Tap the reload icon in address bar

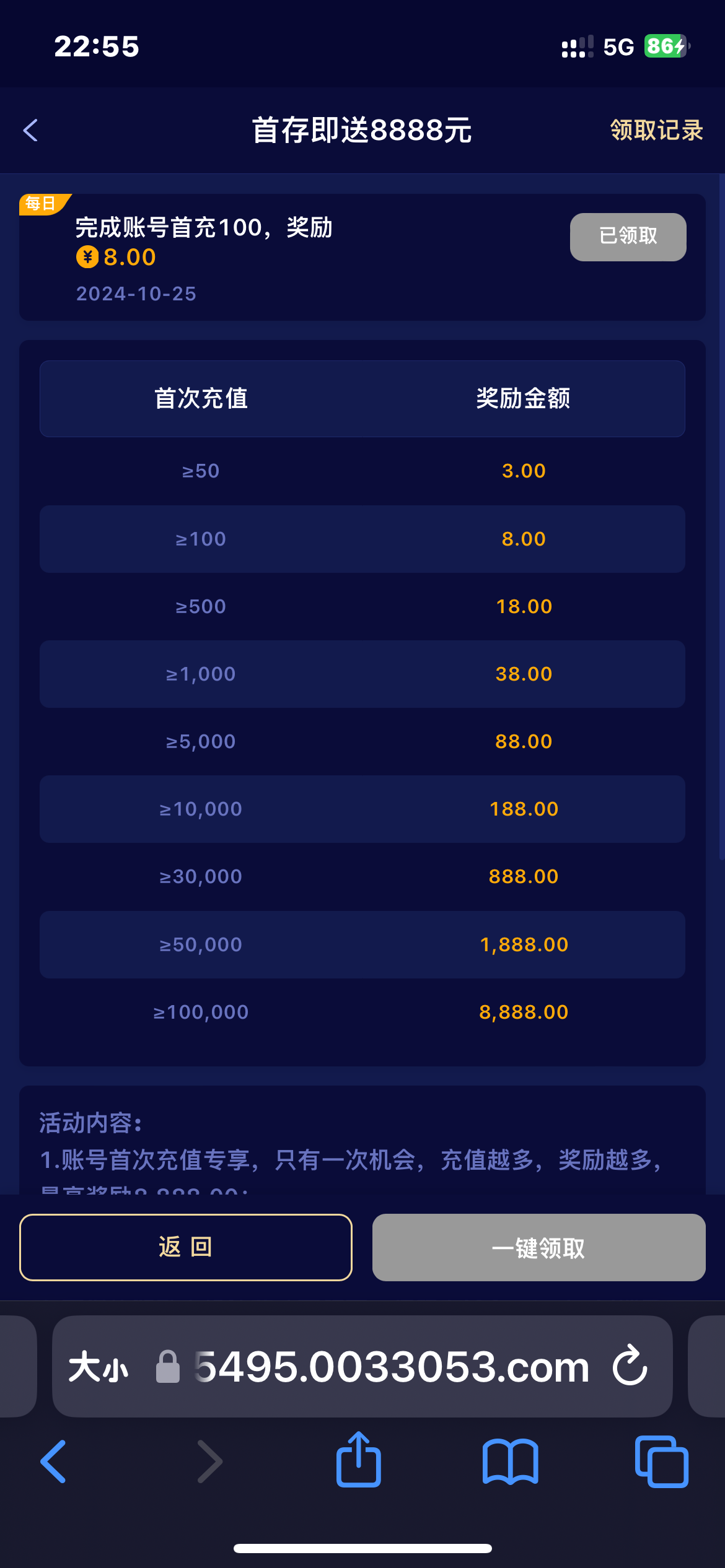click(x=630, y=1366)
